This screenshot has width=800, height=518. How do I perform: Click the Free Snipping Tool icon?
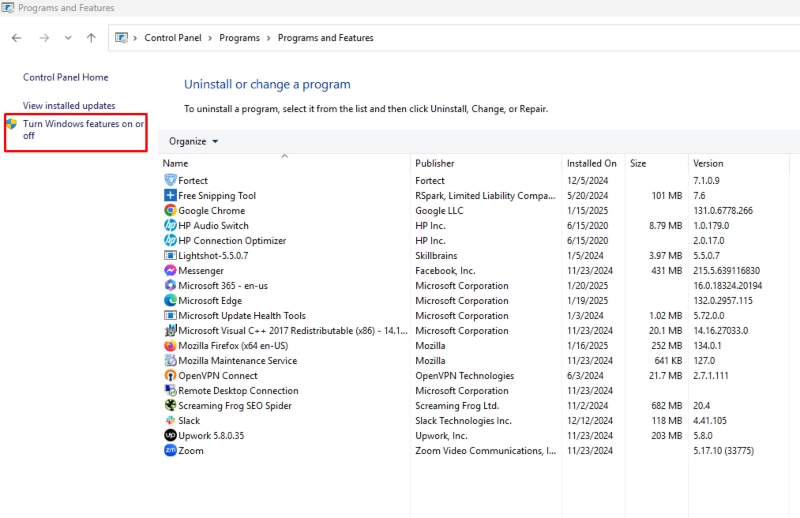(170, 195)
